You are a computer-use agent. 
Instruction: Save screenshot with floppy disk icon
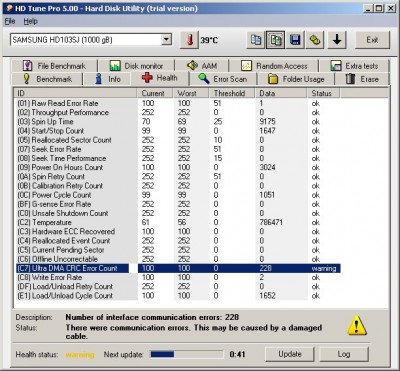point(295,40)
